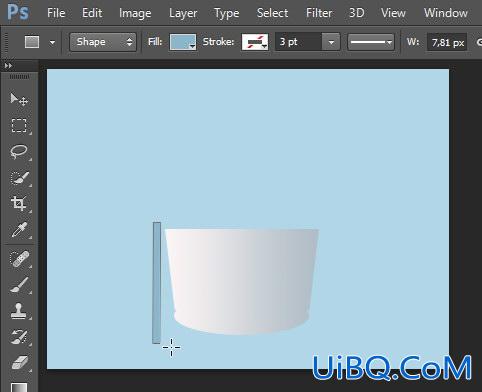
Task: Select the Gradient tool
Action: click(x=19, y=387)
